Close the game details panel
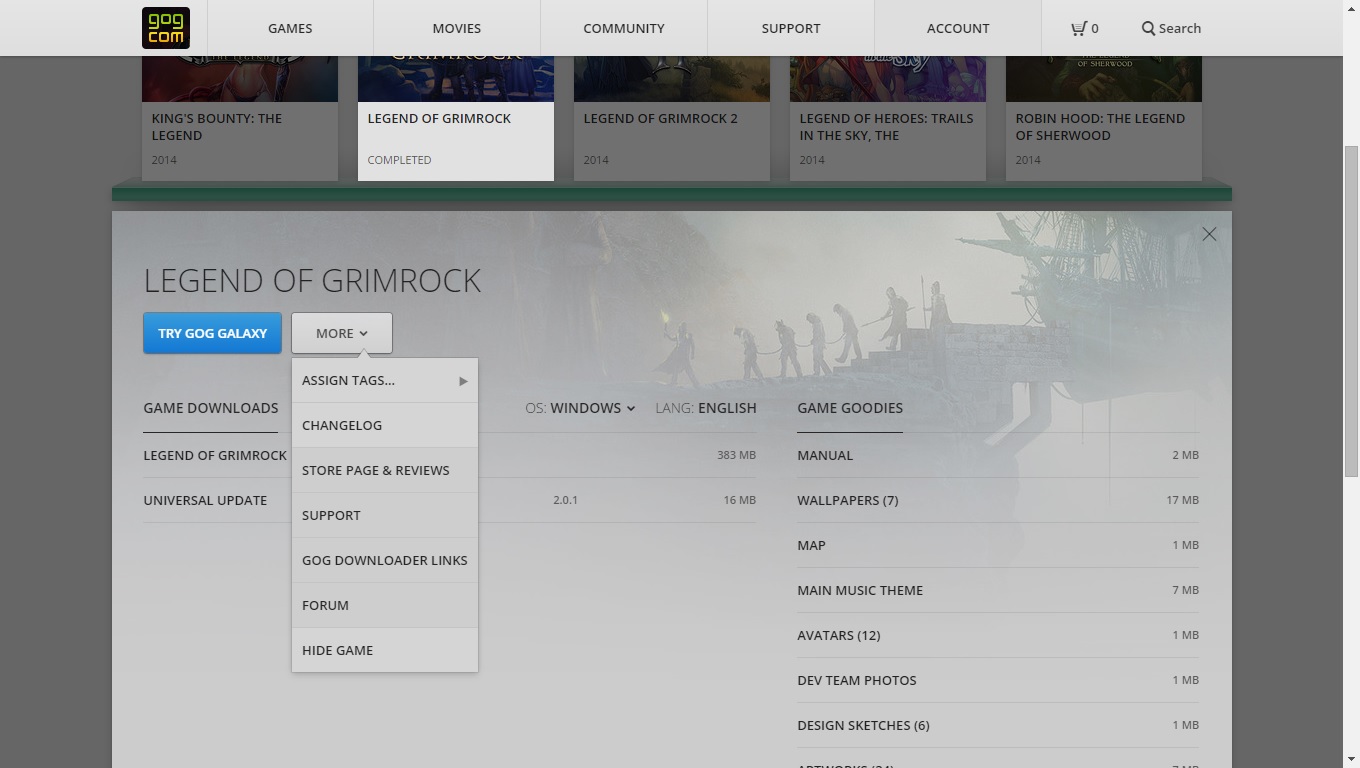Viewport: 1360px width, 768px height. 1209,234
